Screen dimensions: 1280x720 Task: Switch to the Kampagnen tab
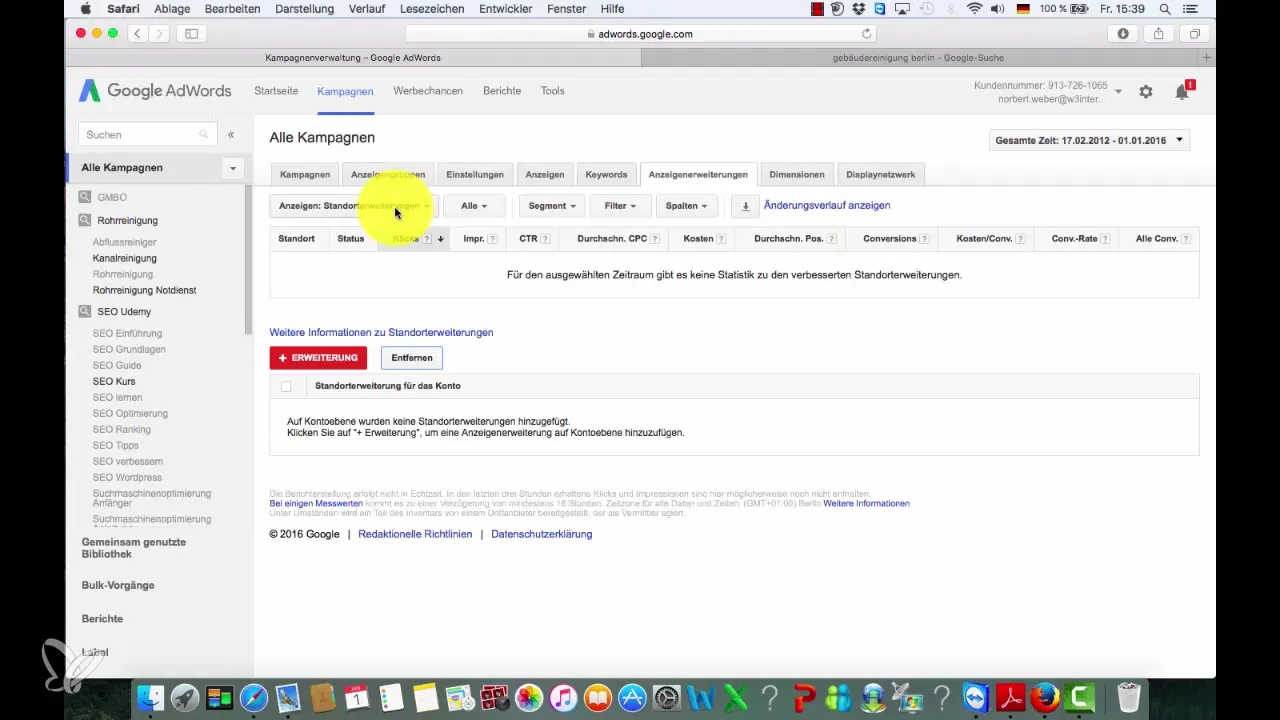click(305, 174)
